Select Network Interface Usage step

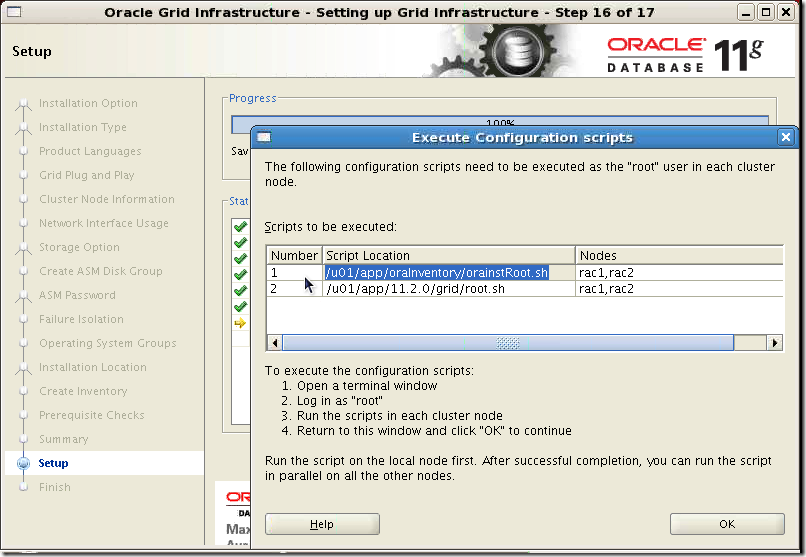pos(104,223)
